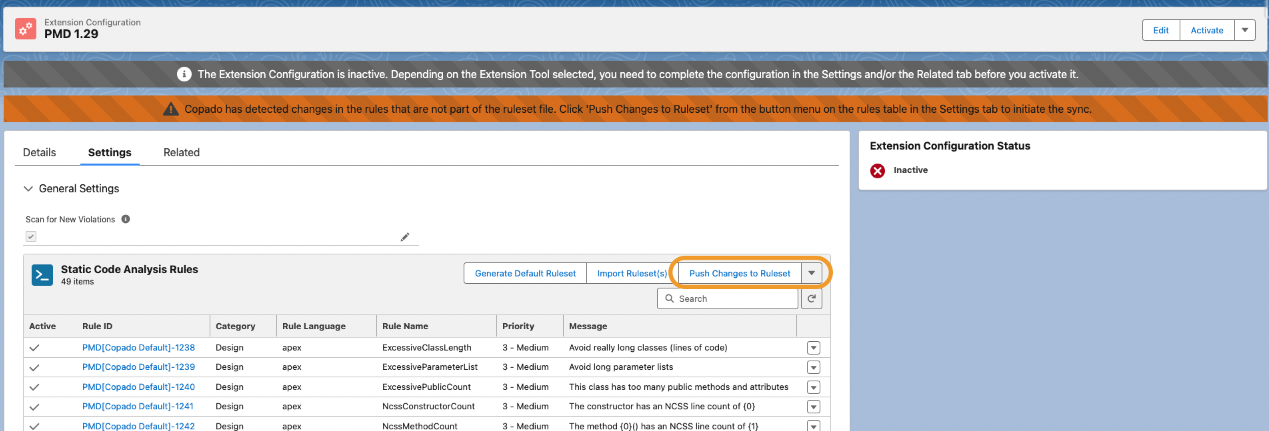Viewport: 1269px width, 431px height.
Task: Switch to the Related tab
Action: point(181,152)
